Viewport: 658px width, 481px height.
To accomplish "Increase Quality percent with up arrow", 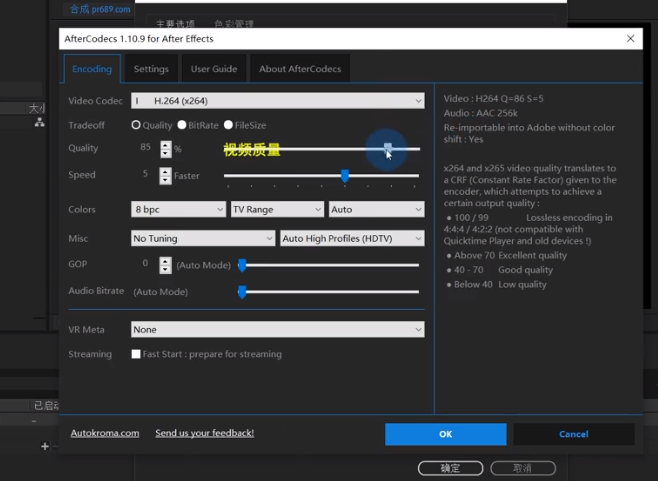I will pyautogui.click(x=166, y=145).
